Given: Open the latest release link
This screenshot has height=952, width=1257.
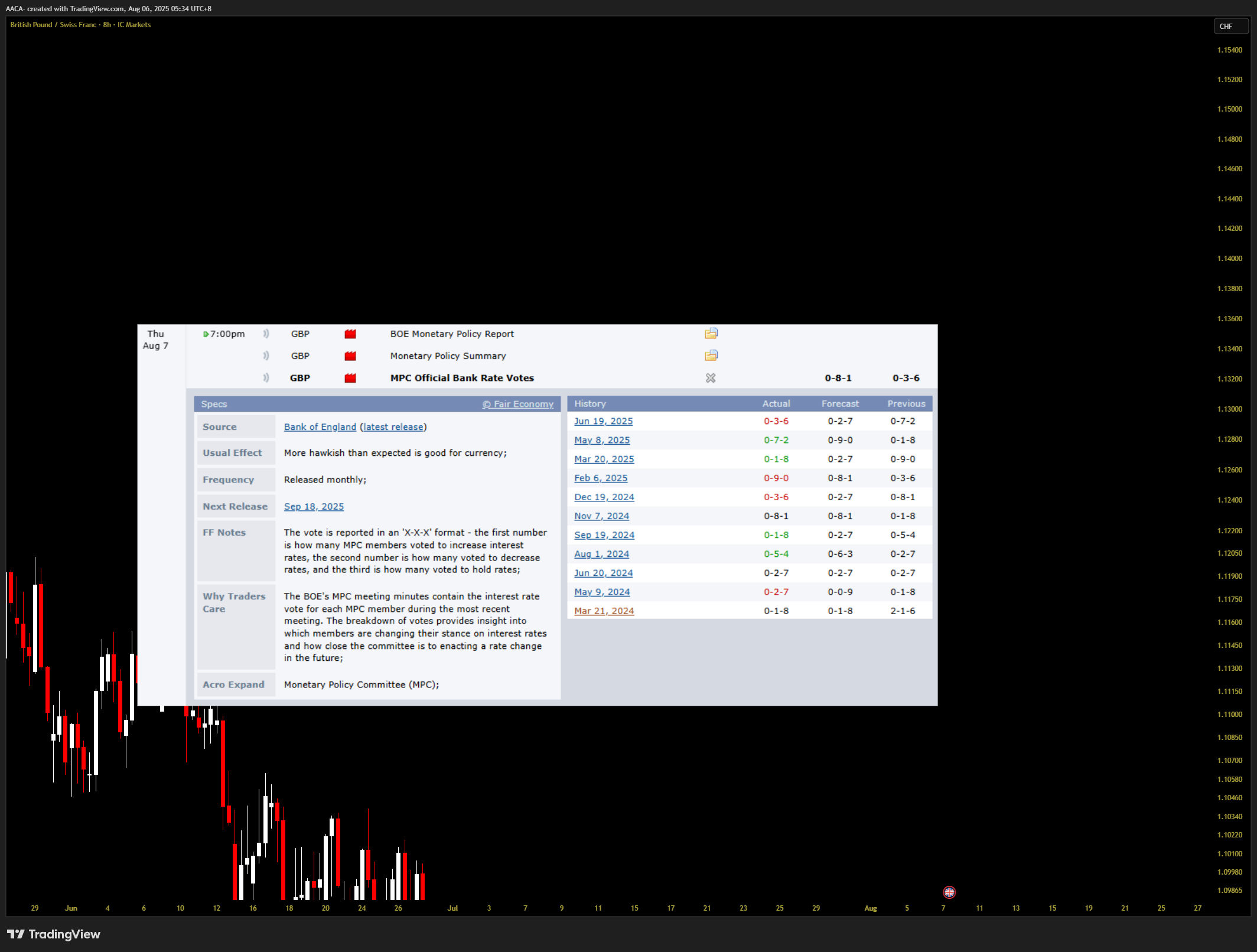Looking at the screenshot, I should click(x=393, y=427).
